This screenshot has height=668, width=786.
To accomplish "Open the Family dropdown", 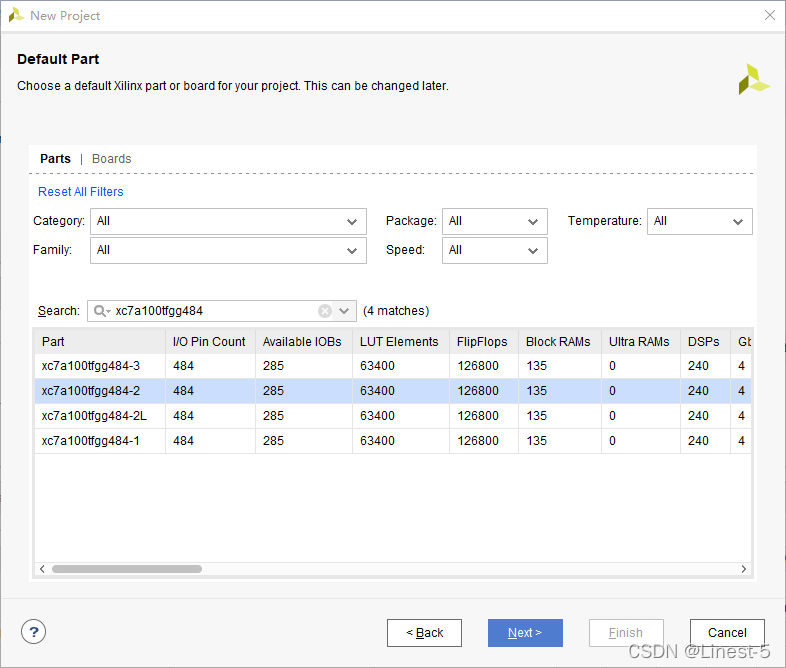I will pyautogui.click(x=228, y=251).
